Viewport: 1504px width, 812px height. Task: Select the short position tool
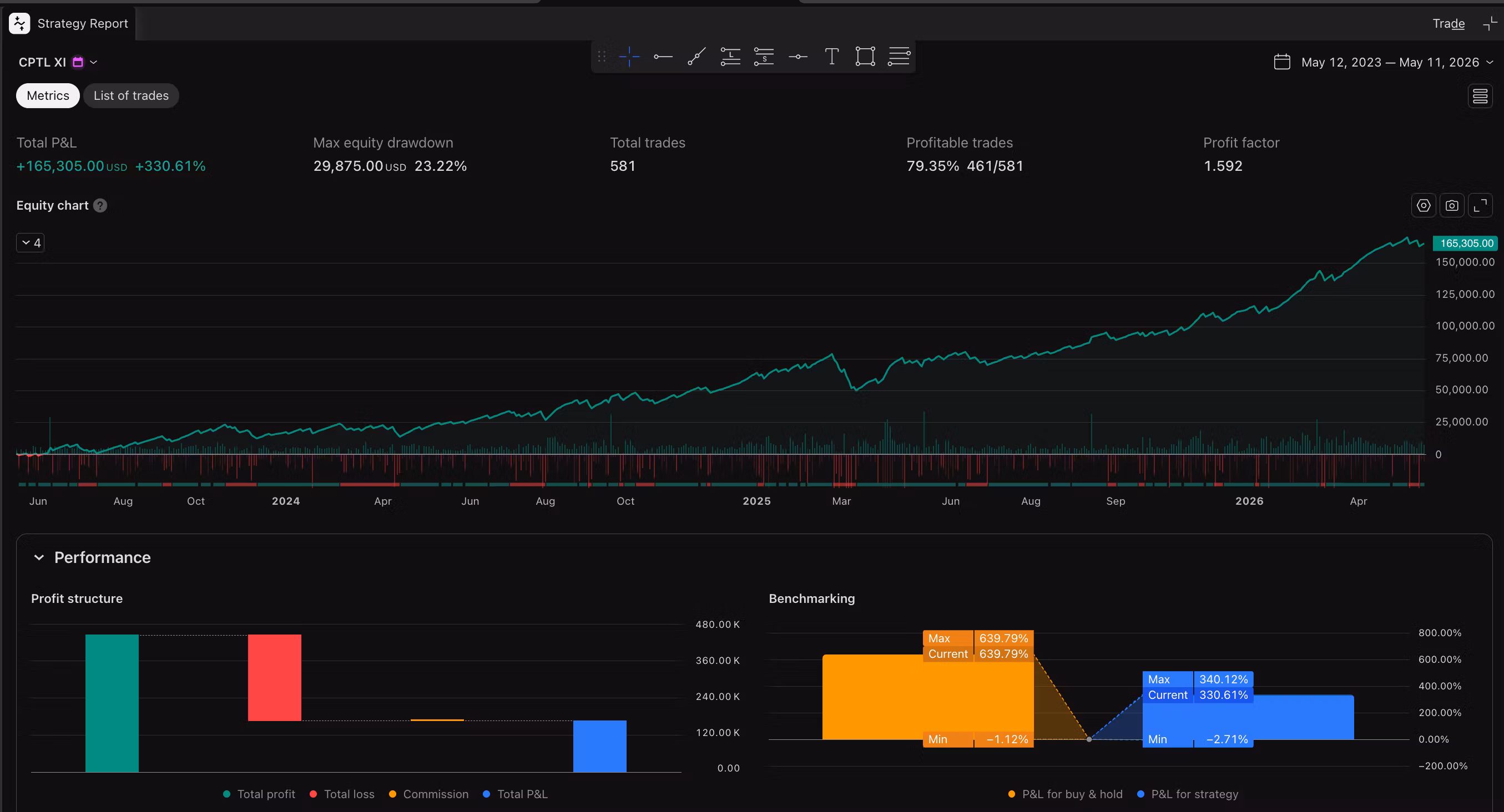click(764, 57)
